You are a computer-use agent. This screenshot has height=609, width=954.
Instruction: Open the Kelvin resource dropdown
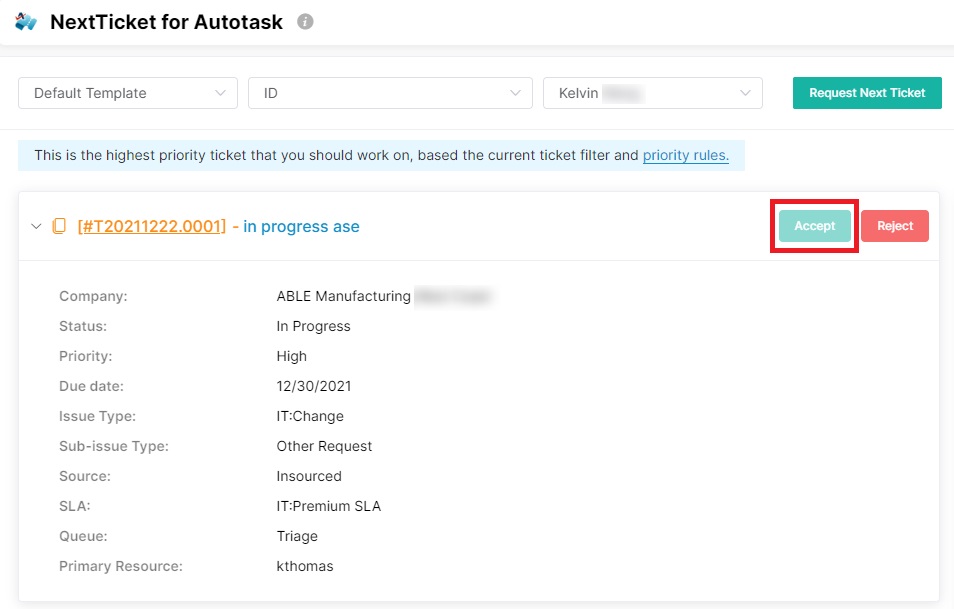click(652, 93)
